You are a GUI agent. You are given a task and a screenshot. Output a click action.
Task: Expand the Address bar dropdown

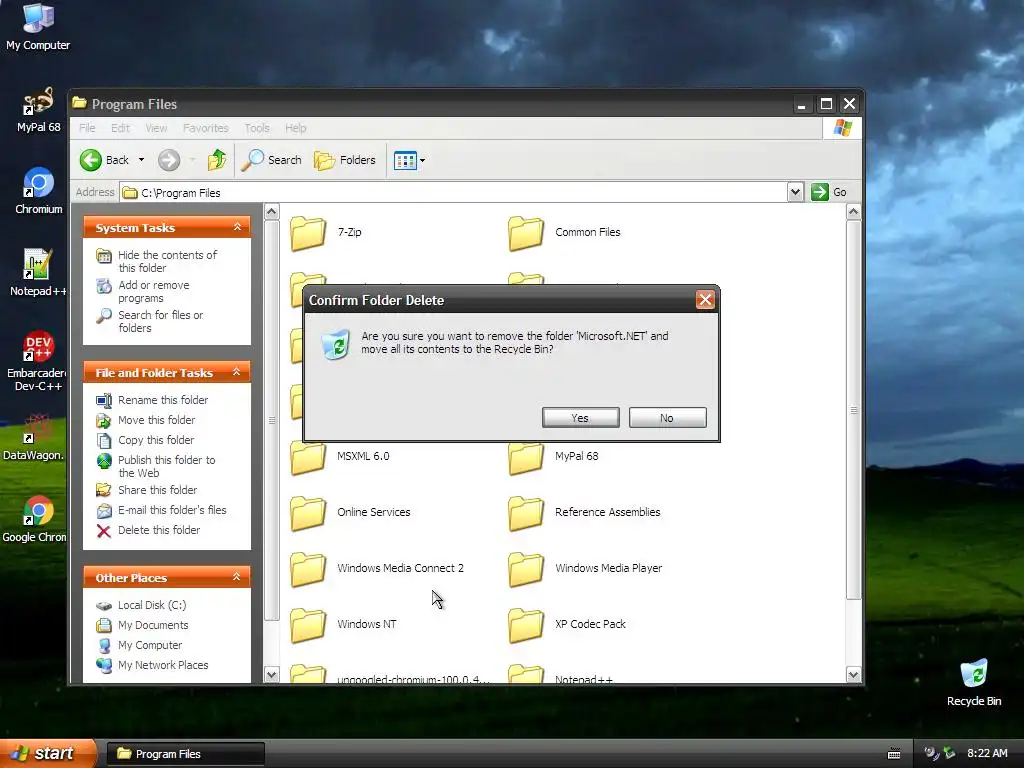(x=795, y=192)
